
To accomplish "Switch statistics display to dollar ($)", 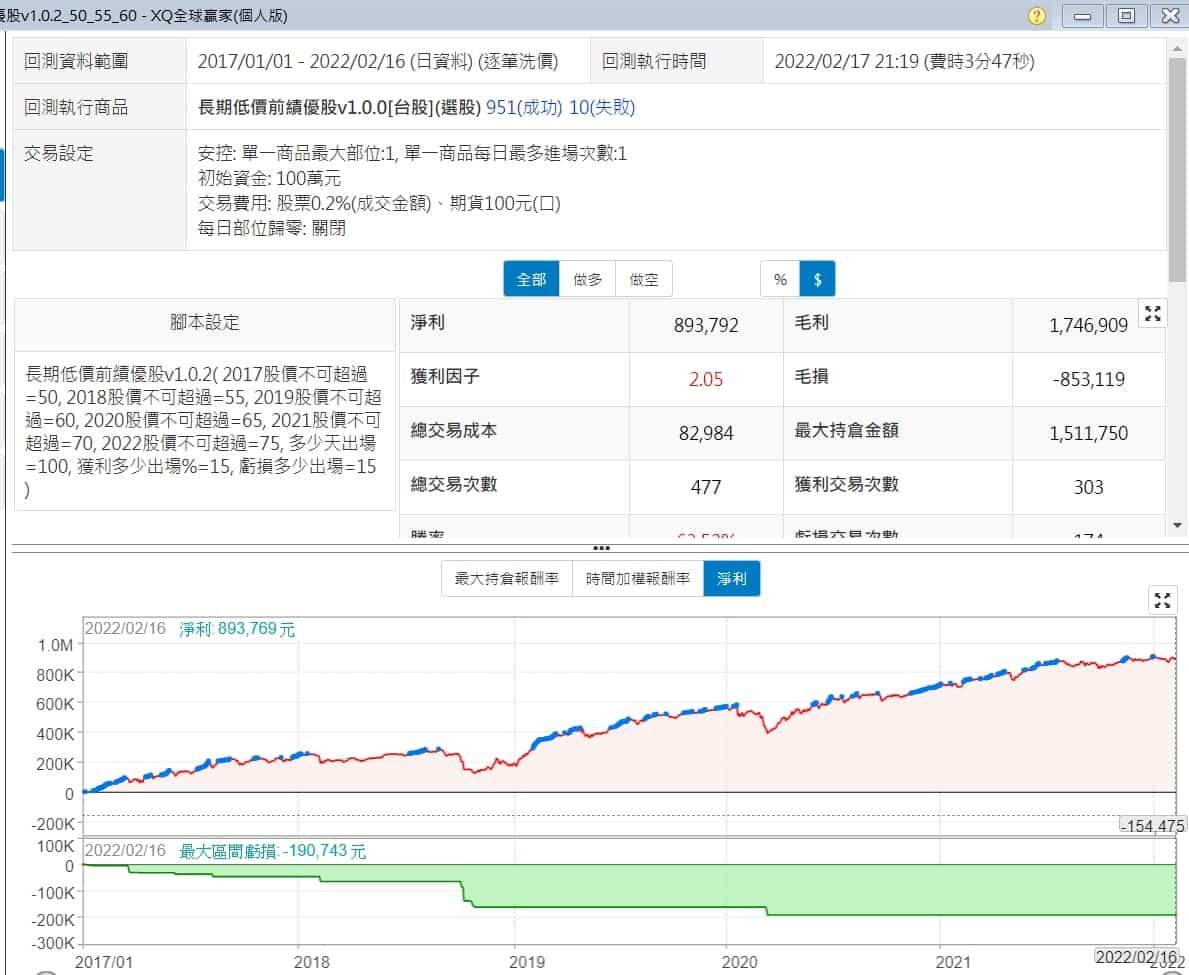I will pyautogui.click(x=817, y=280).
